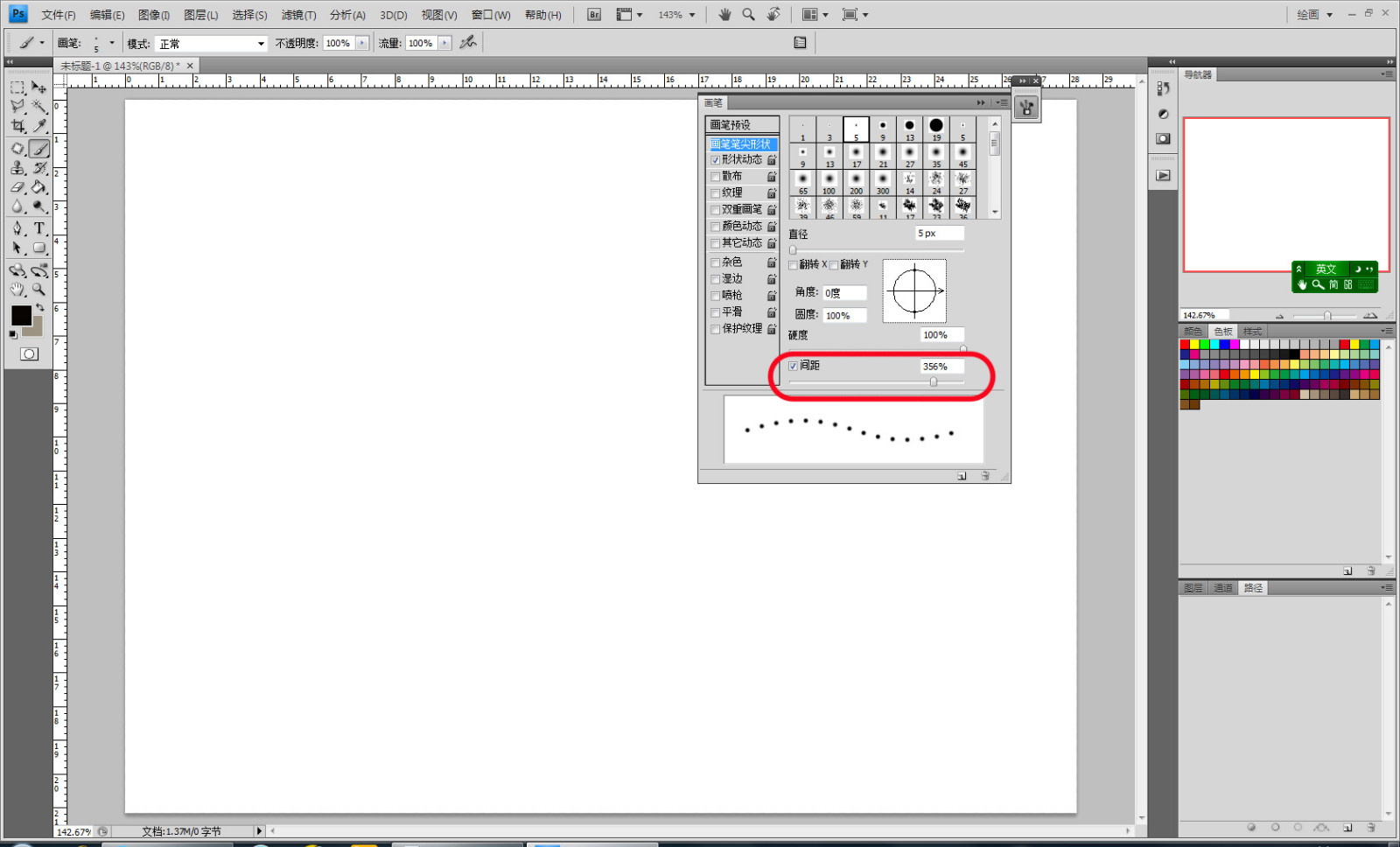The height and width of the screenshot is (847, 1400).
Task: Open the 不透明度 opacity slider arrow
Action: coord(362,43)
